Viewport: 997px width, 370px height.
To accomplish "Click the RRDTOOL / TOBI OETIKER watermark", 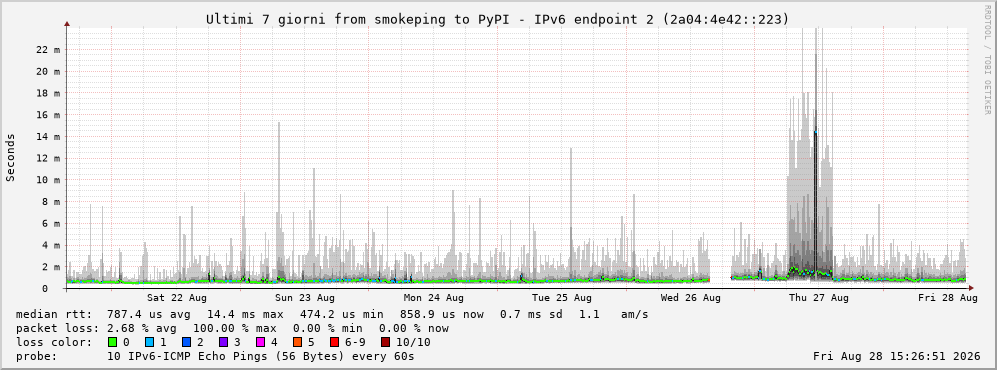I will [x=987, y=60].
